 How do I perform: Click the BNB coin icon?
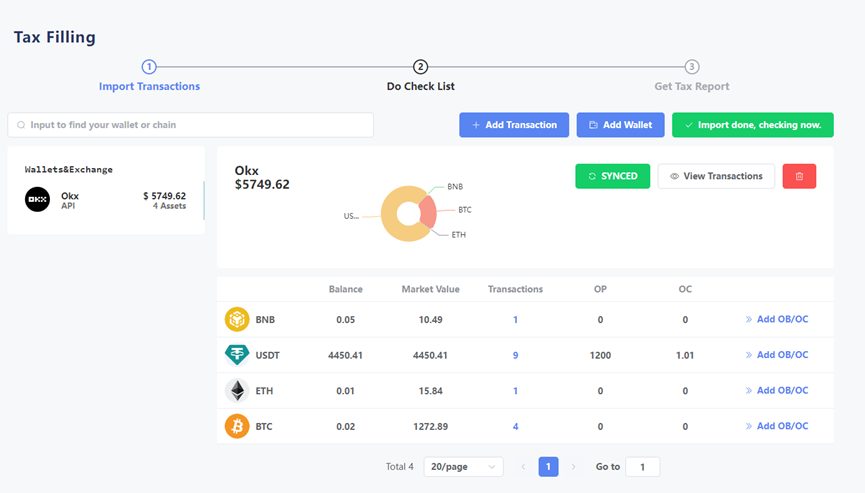click(x=237, y=319)
